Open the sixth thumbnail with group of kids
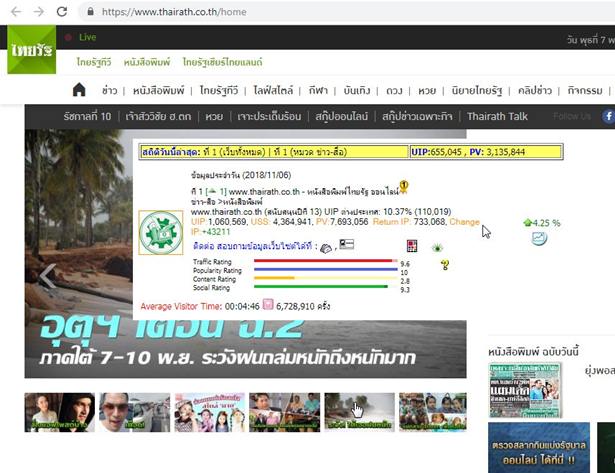The width and height of the screenshot is (615, 473). (x=433, y=412)
